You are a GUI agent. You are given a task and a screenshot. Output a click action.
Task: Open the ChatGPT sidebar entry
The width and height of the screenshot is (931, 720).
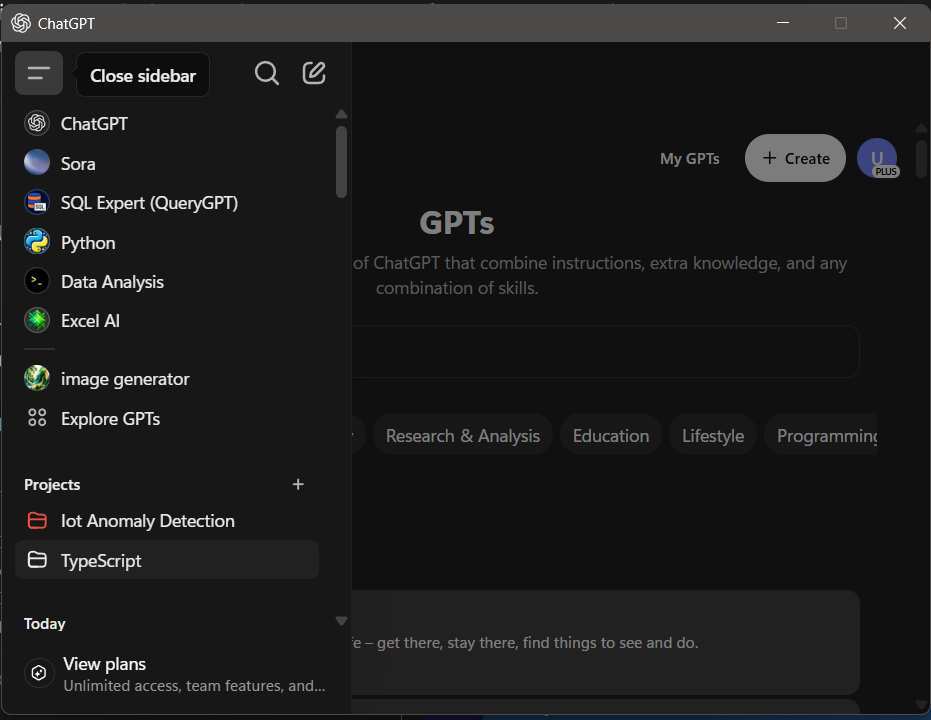[166, 123]
